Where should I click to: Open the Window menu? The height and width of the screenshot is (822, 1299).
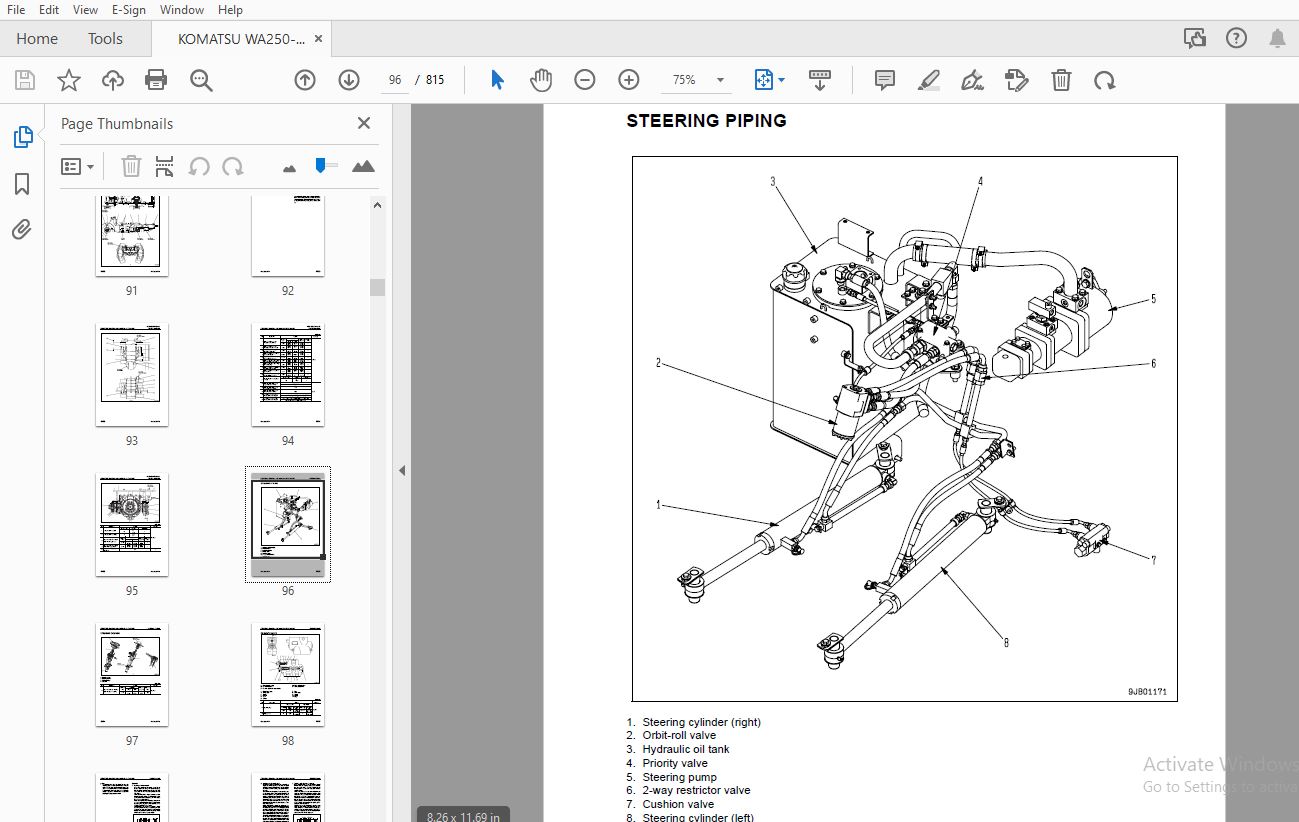182,9
